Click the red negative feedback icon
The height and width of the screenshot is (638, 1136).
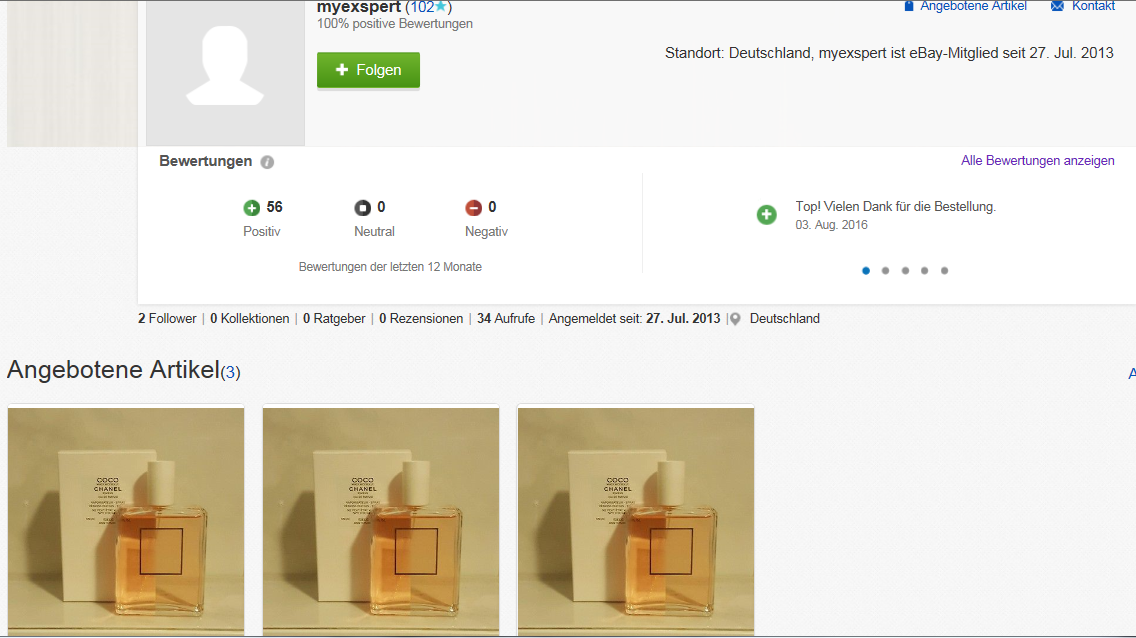tap(473, 208)
